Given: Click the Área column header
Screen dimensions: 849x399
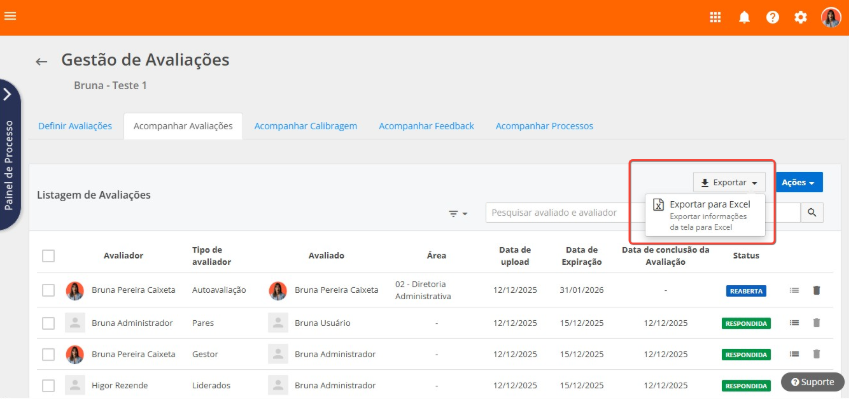Looking at the screenshot, I should pyautogui.click(x=436, y=256).
